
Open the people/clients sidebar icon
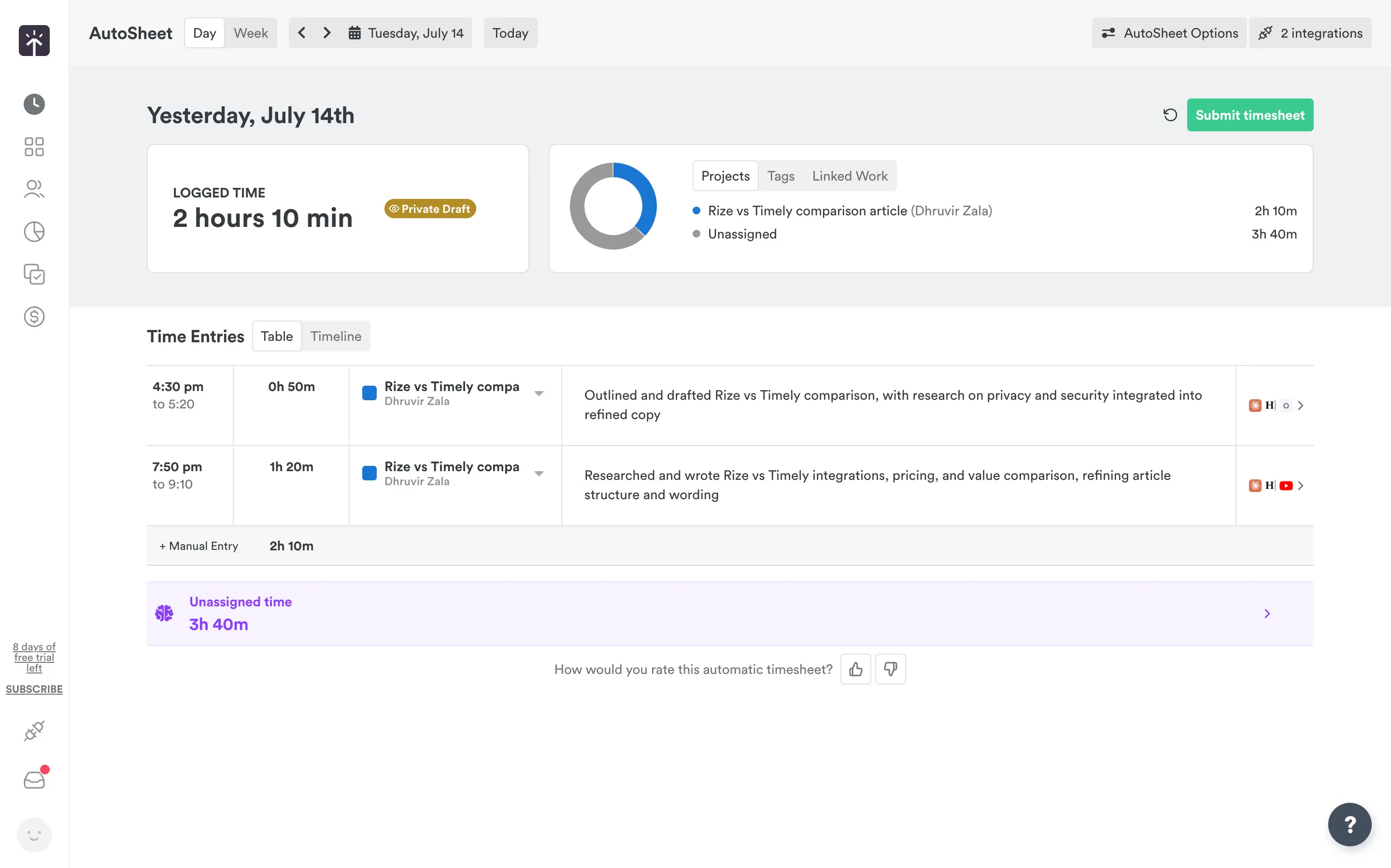(x=34, y=189)
